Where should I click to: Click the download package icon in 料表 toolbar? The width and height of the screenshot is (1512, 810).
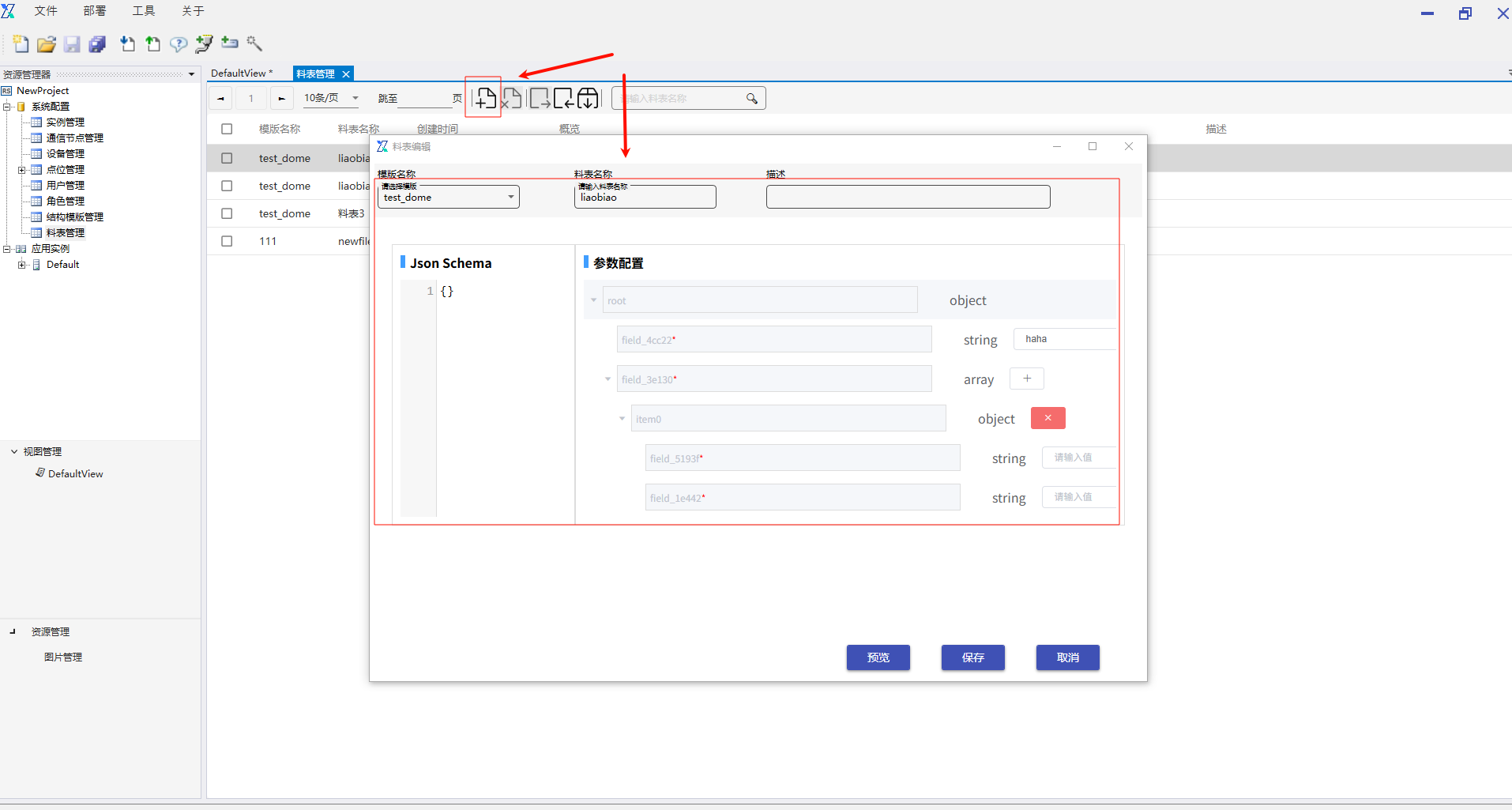coord(588,99)
